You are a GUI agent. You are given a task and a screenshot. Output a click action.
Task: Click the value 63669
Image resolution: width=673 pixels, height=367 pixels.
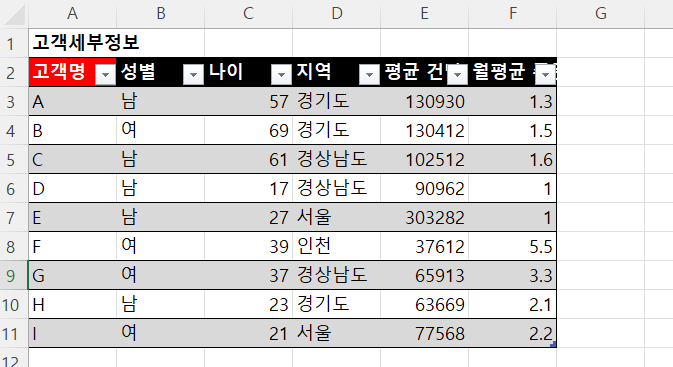[x=424, y=304]
